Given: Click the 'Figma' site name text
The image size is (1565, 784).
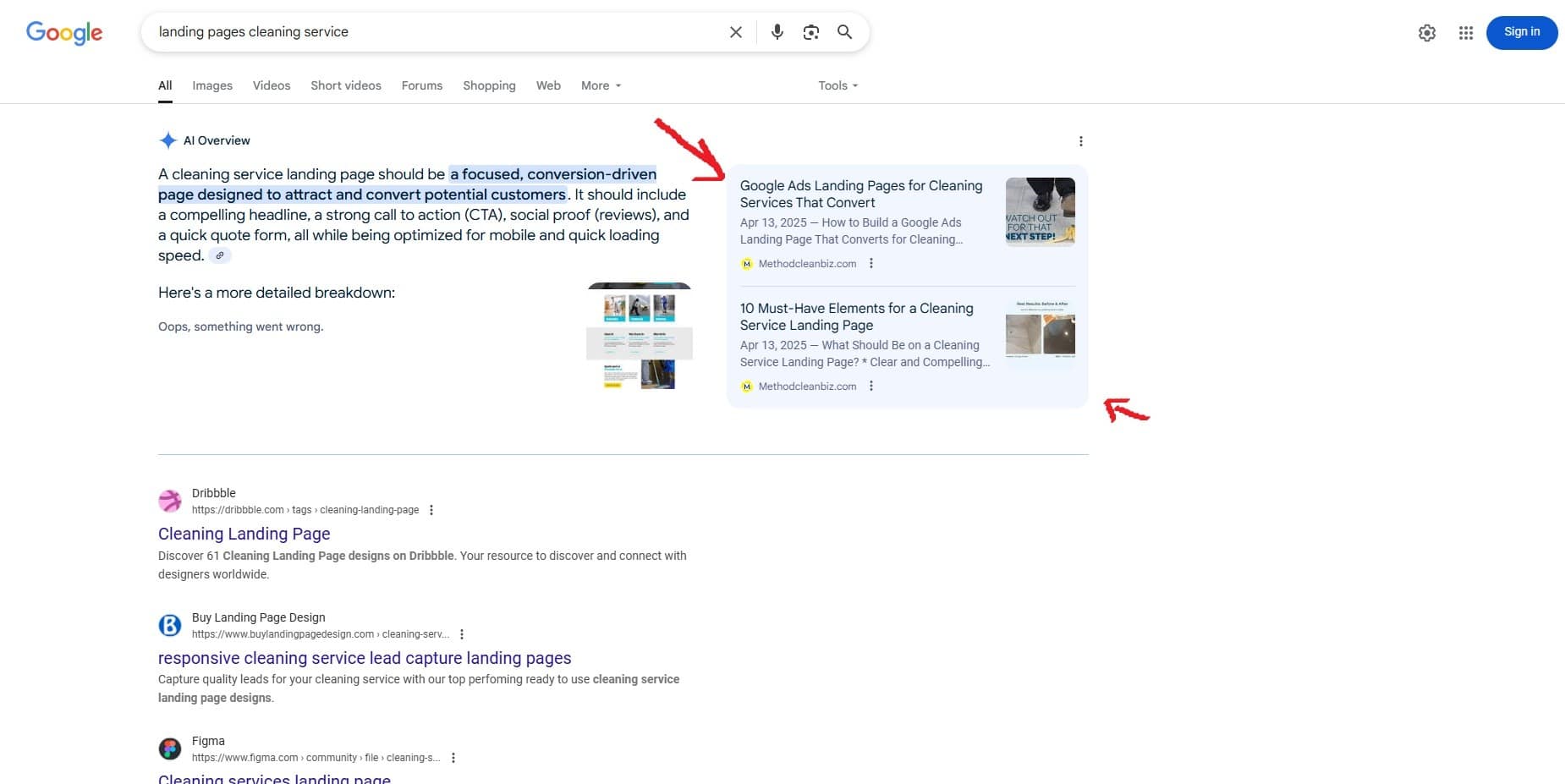Looking at the screenshot, I should pos(208,741).
